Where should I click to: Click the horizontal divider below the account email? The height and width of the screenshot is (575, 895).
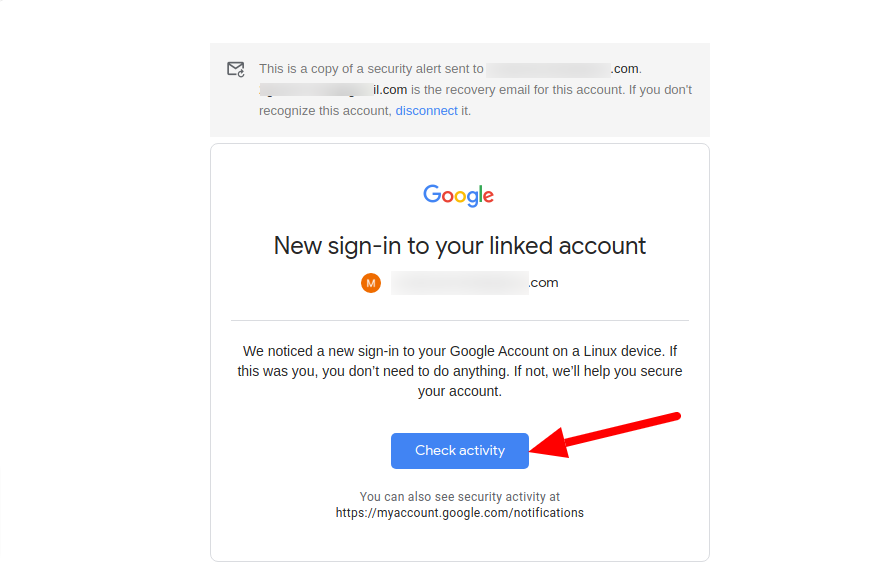click(x=459, y=320)
